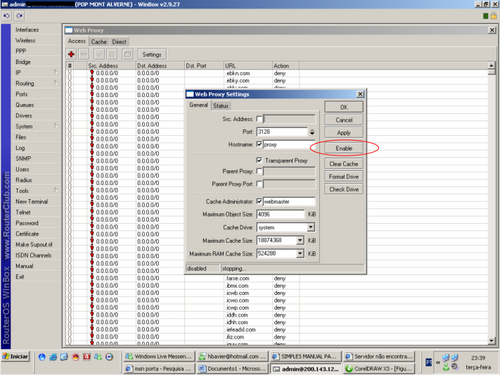Click the undo arrow in top toolbar
The width and height of the screenshot is (500, 375).
point(7,16)
